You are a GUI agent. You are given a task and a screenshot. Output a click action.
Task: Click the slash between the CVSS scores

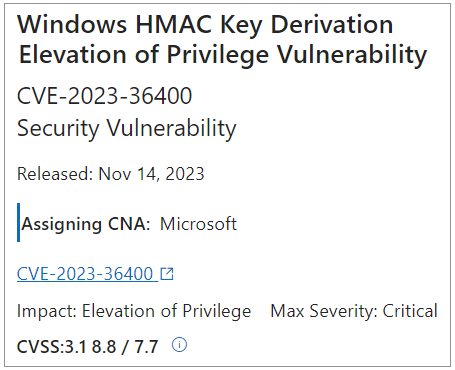[x=125, y=346]
